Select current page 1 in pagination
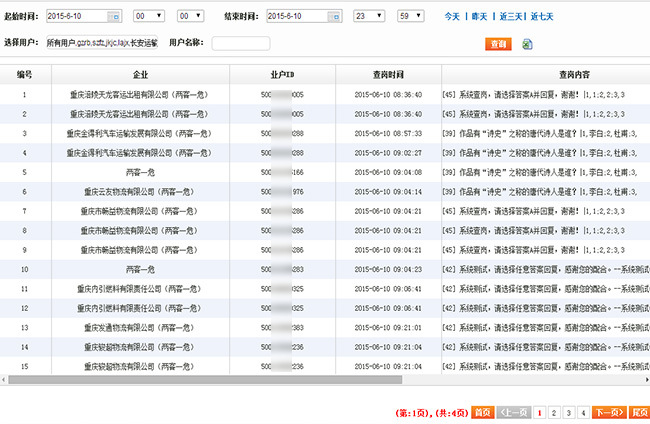 539,413
